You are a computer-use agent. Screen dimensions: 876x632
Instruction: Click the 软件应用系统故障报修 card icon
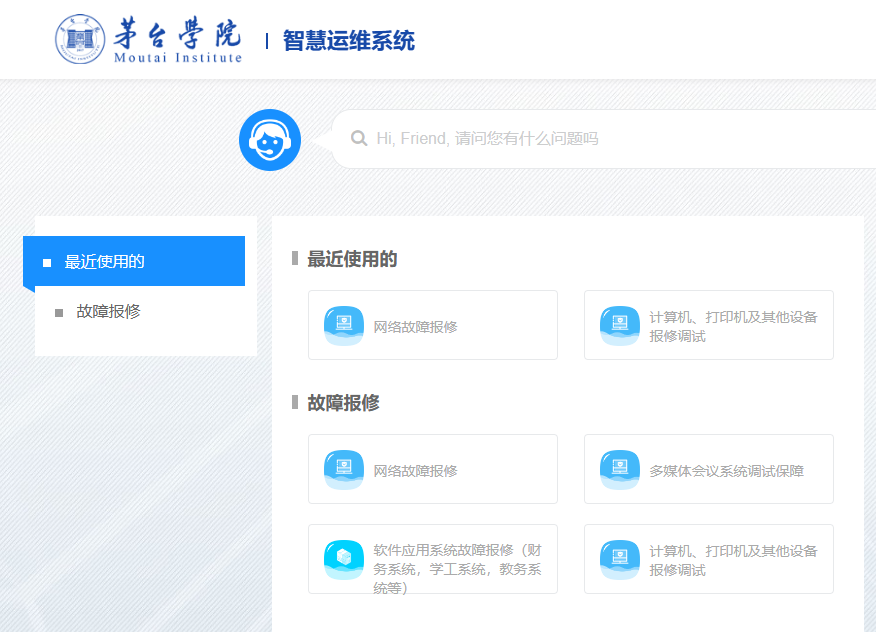(x=344, y=559)
